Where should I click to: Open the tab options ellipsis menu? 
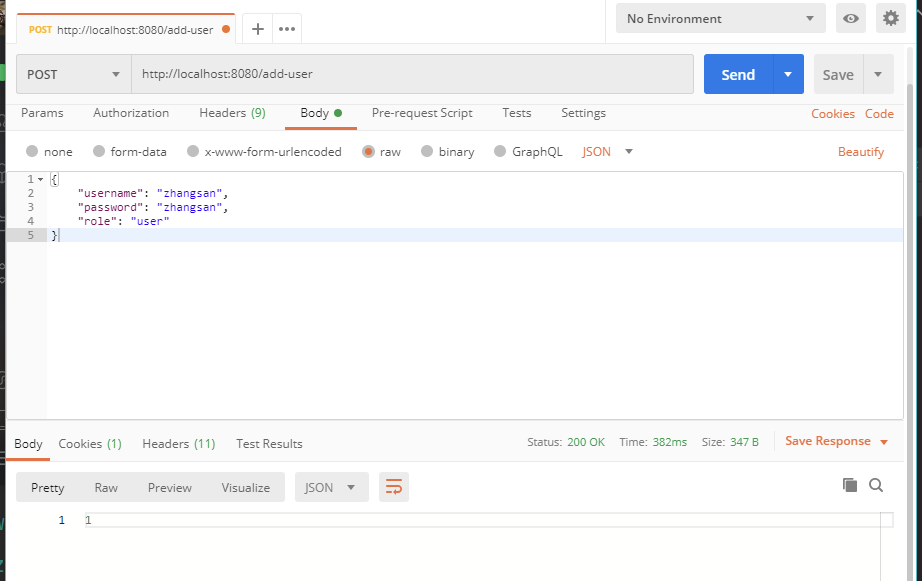[287, 29]
